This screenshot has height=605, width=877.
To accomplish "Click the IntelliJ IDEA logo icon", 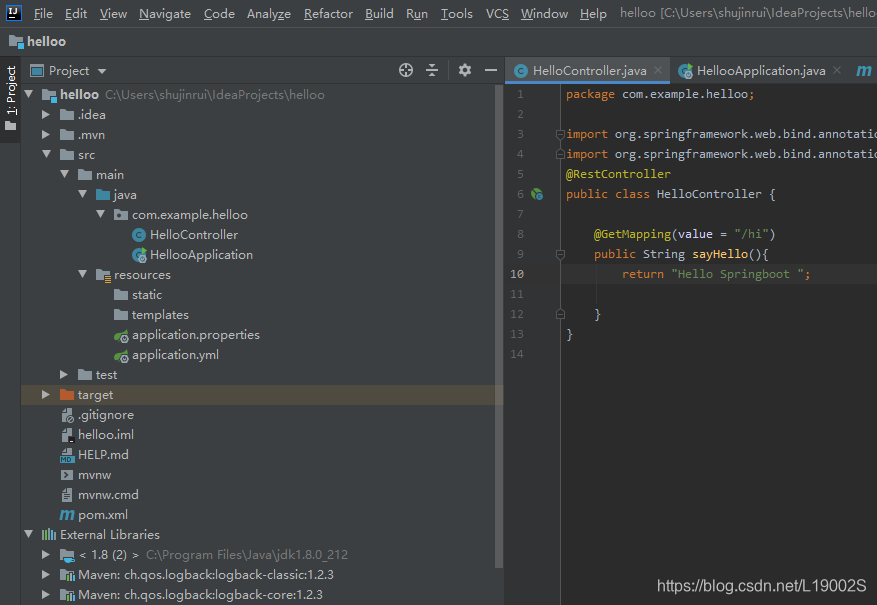I will pyautogui.click(x=13, y=12).
